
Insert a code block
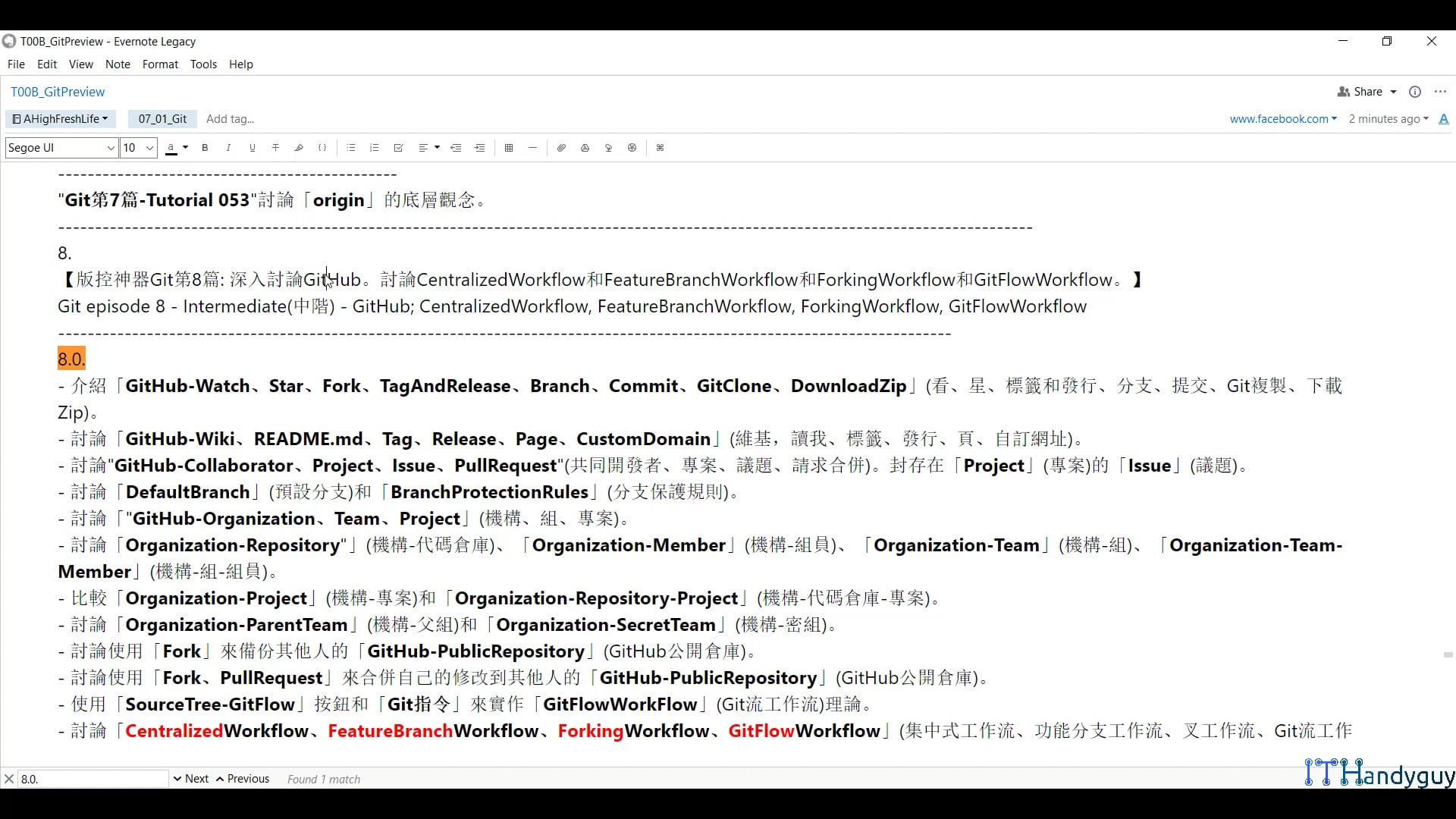[x=322, y=148]
